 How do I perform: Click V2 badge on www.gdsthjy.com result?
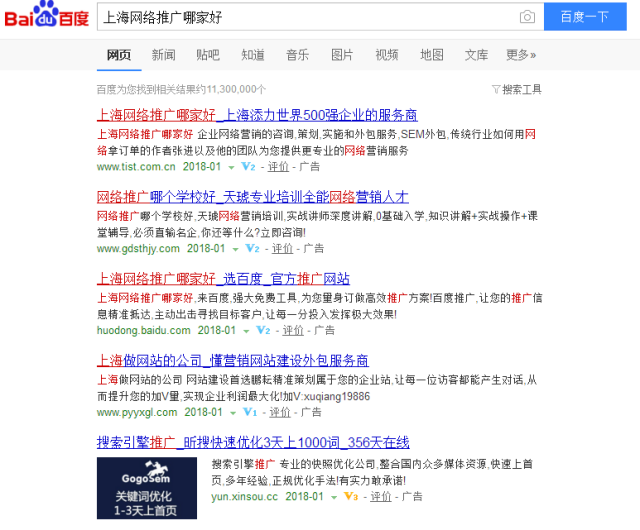[x=253, y=248]
